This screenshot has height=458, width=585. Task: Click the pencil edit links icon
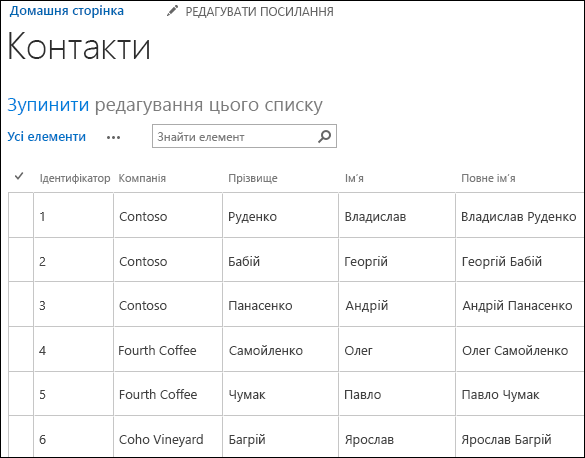click(172, 11)
